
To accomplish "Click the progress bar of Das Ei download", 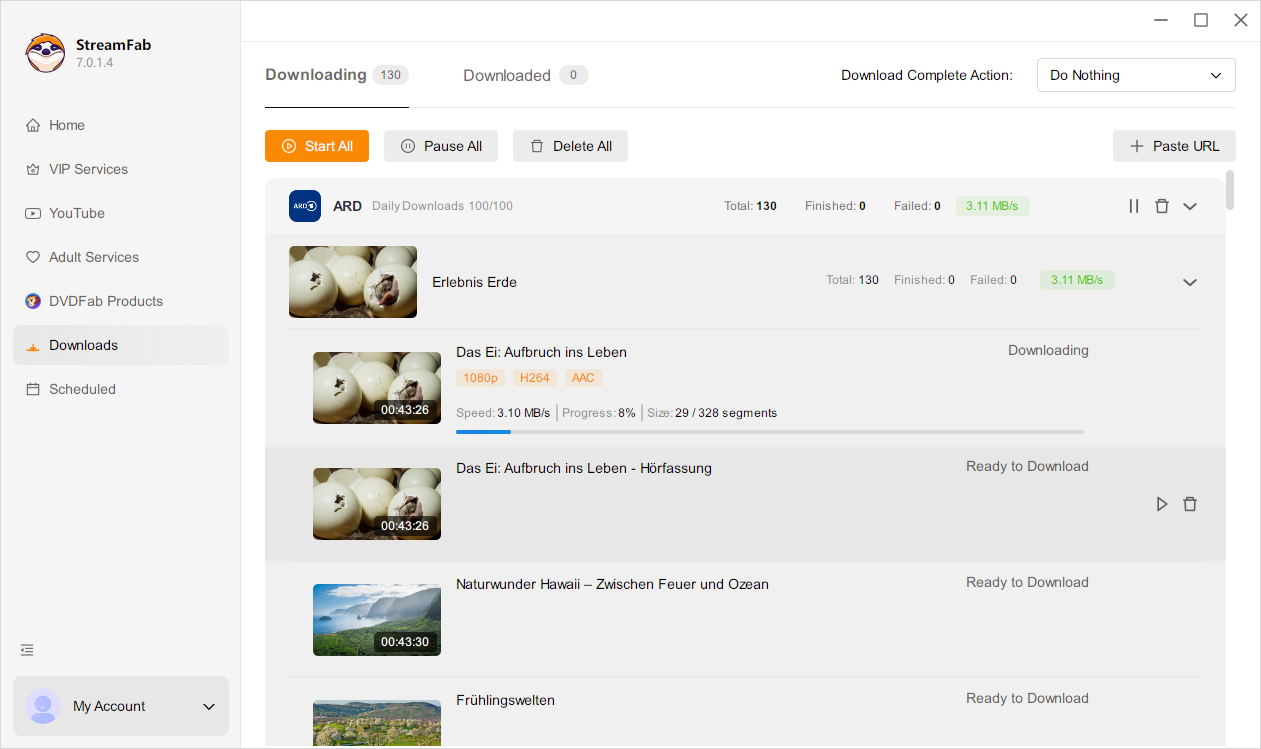I will (x=770, y=432).
